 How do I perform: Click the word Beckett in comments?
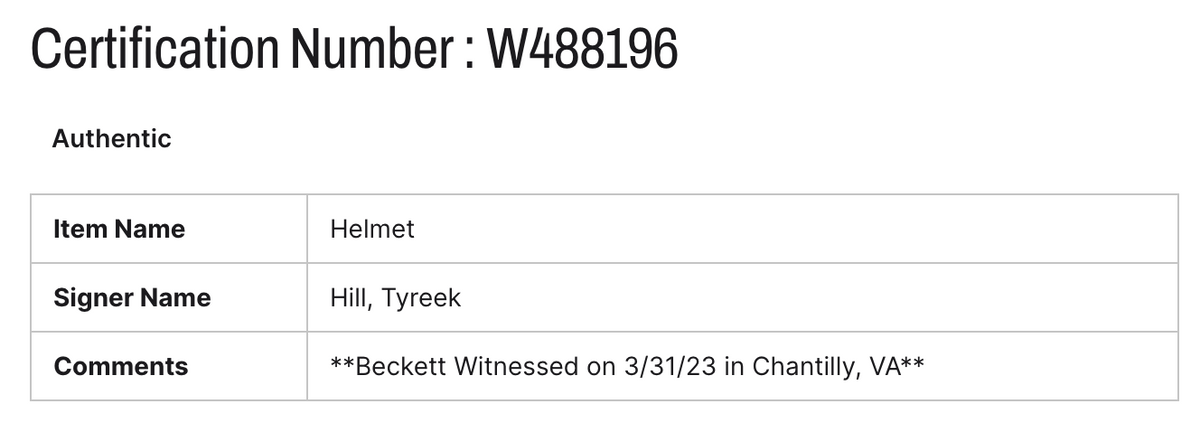click(400, 366)
